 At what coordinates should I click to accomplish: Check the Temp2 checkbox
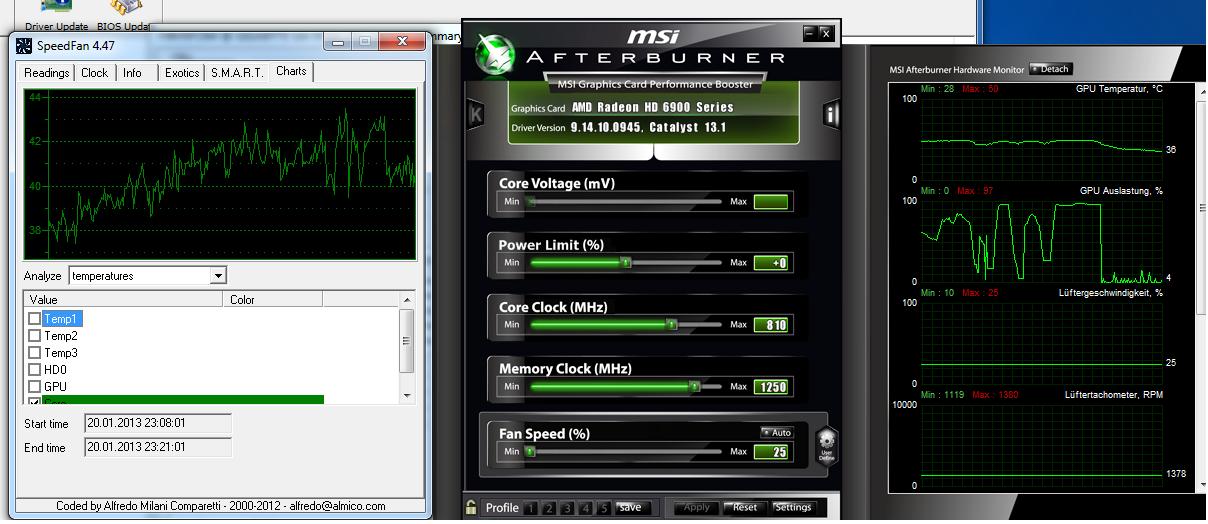point(35,336)
